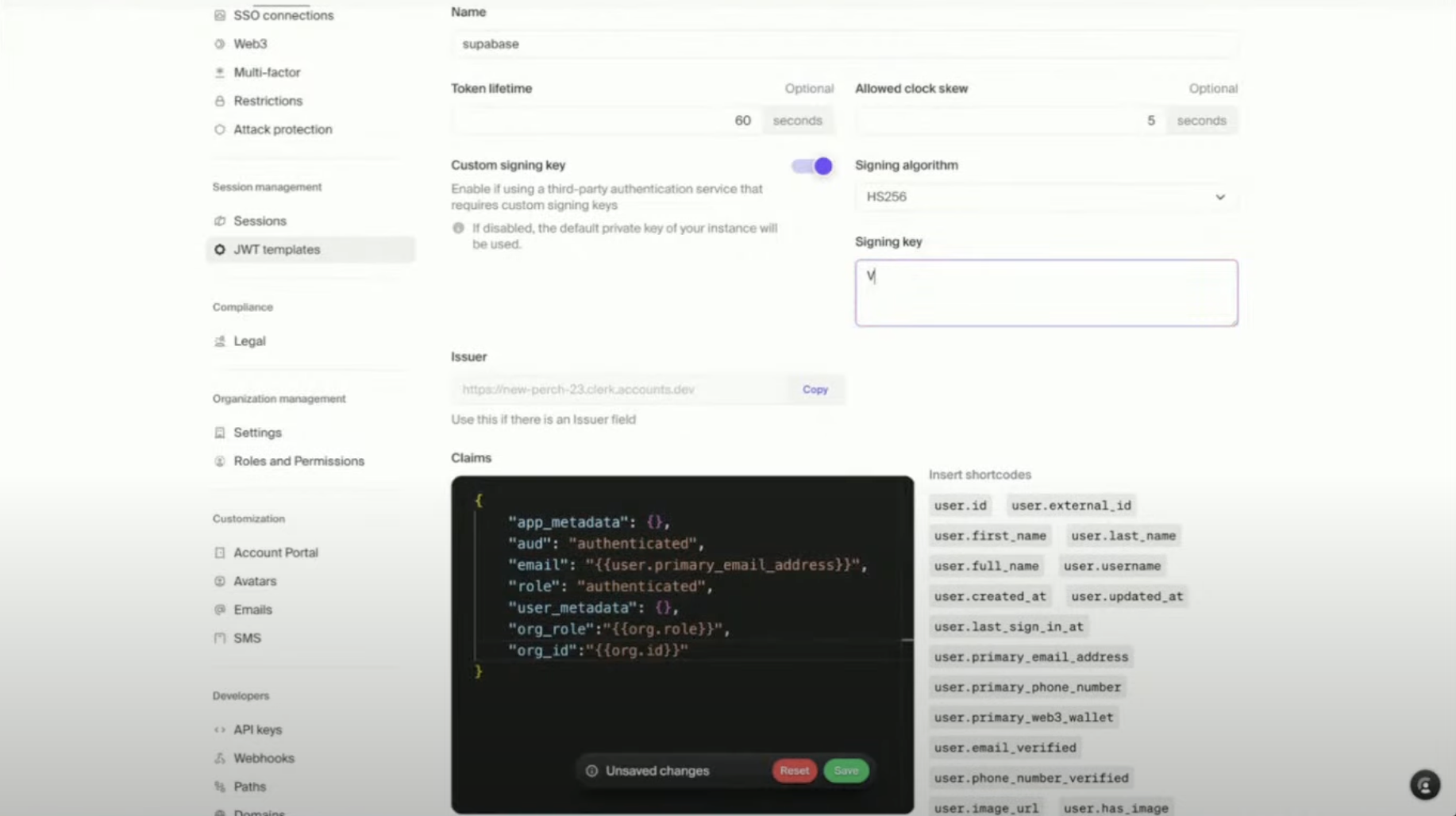Click the JWT templates icon in sidebar

(220, 249)
